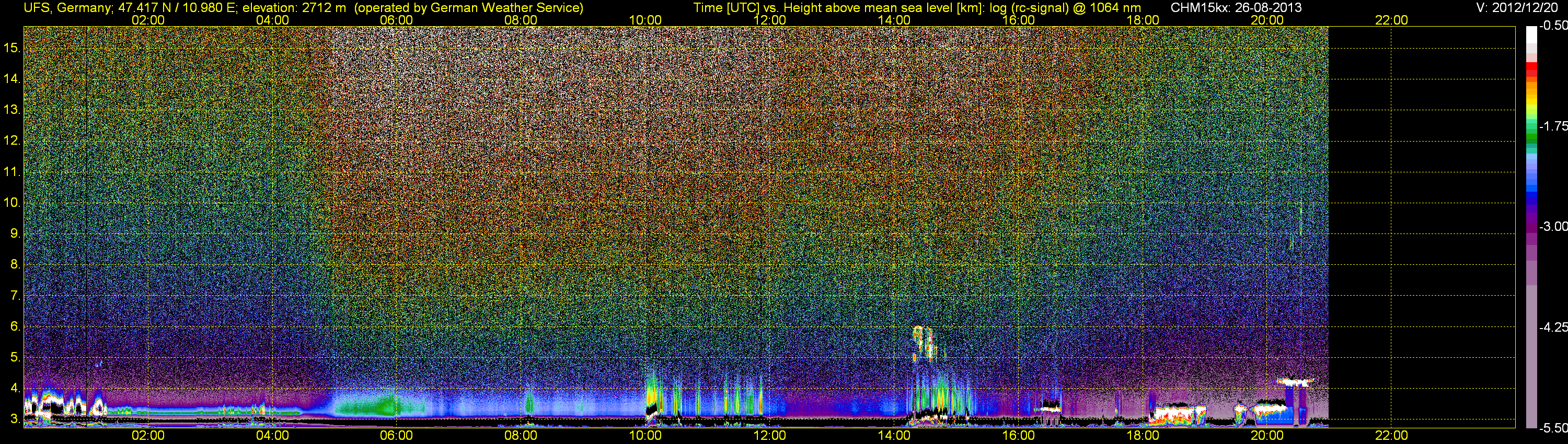Click the "-1.75" color scale value
This screenshot has width=1568, height=444.
pyautogui.click(x=1553, y=126)
